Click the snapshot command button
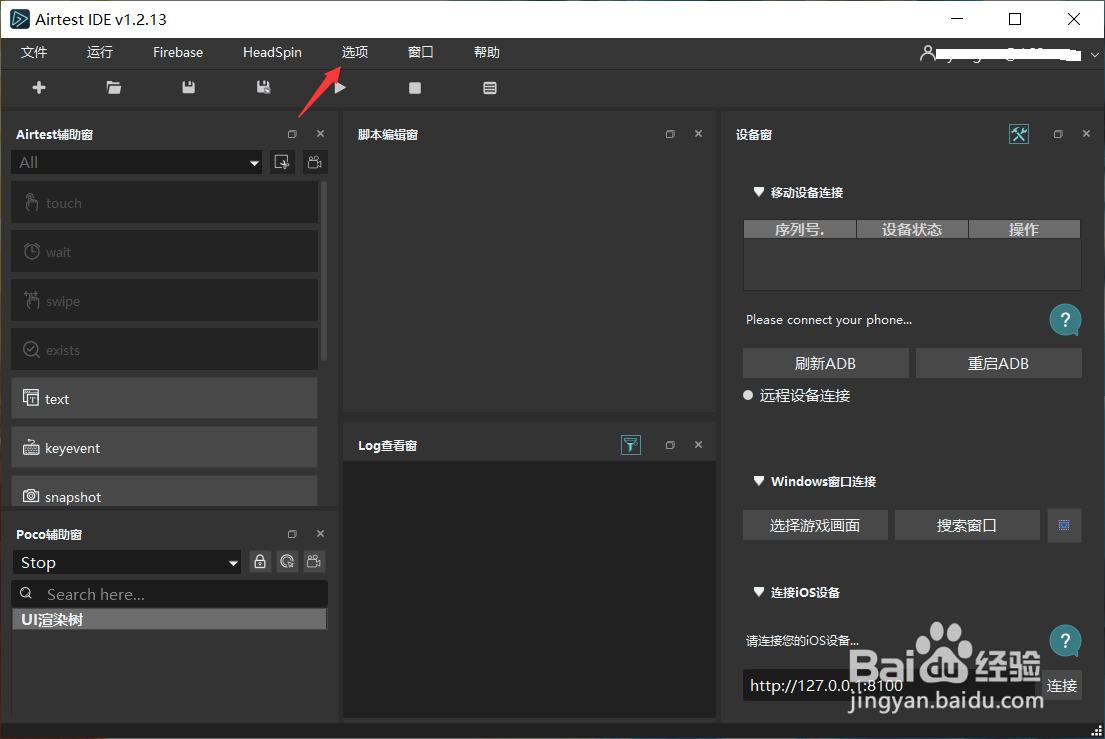The height and width of the screenshot is (739, 1105). (164, 491)
